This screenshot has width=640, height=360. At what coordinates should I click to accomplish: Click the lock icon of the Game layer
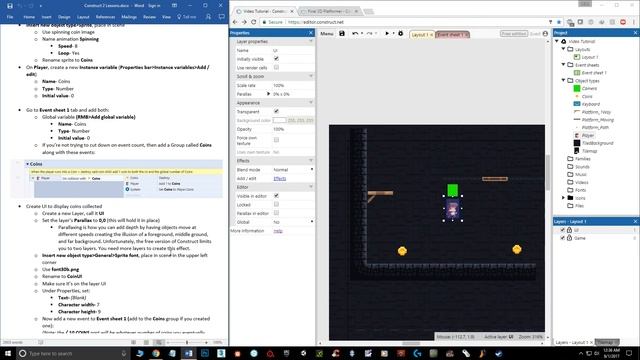569,238
